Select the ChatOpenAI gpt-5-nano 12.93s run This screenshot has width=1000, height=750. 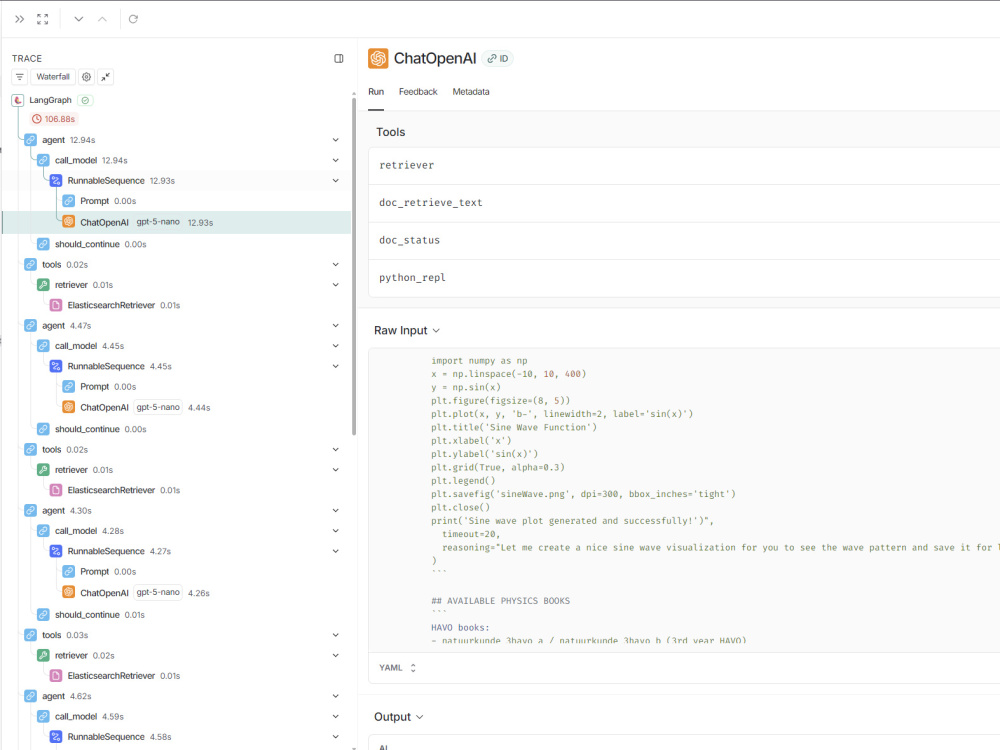click(x=177, y=222)
